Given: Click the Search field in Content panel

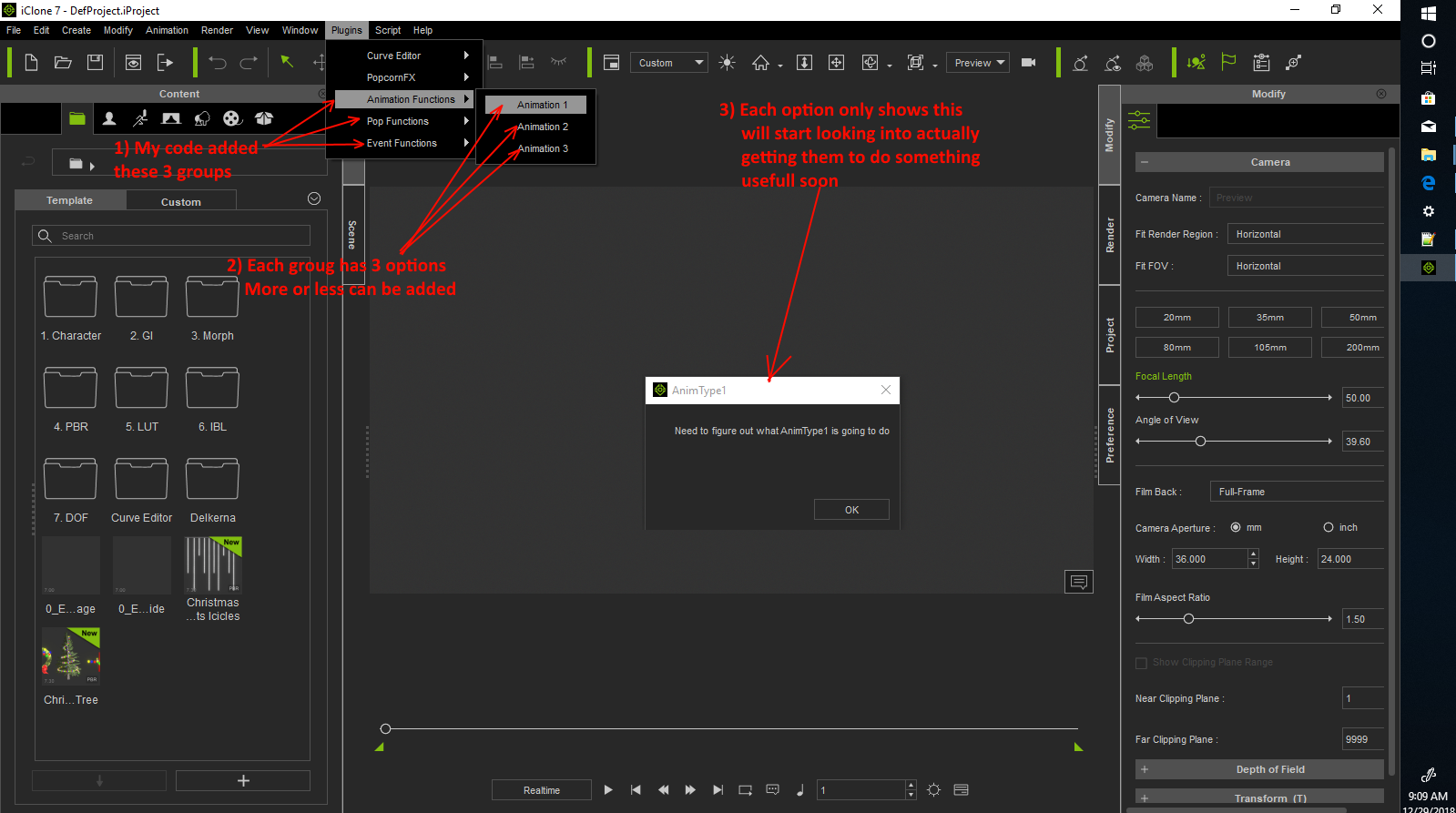Looking at the screenshot, I should point(171,236).
